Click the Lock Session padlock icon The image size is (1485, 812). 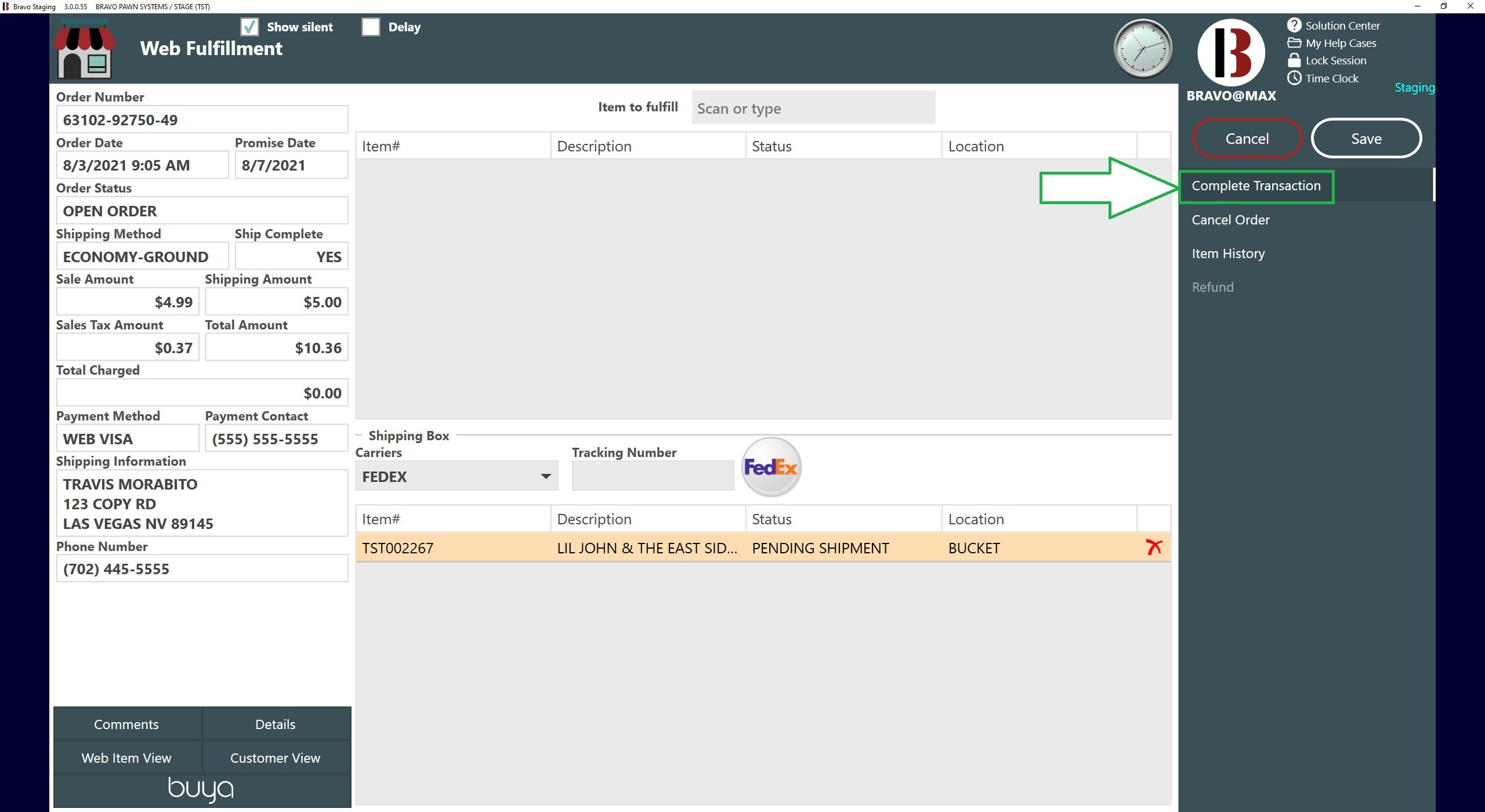[x=1294, y=60]
